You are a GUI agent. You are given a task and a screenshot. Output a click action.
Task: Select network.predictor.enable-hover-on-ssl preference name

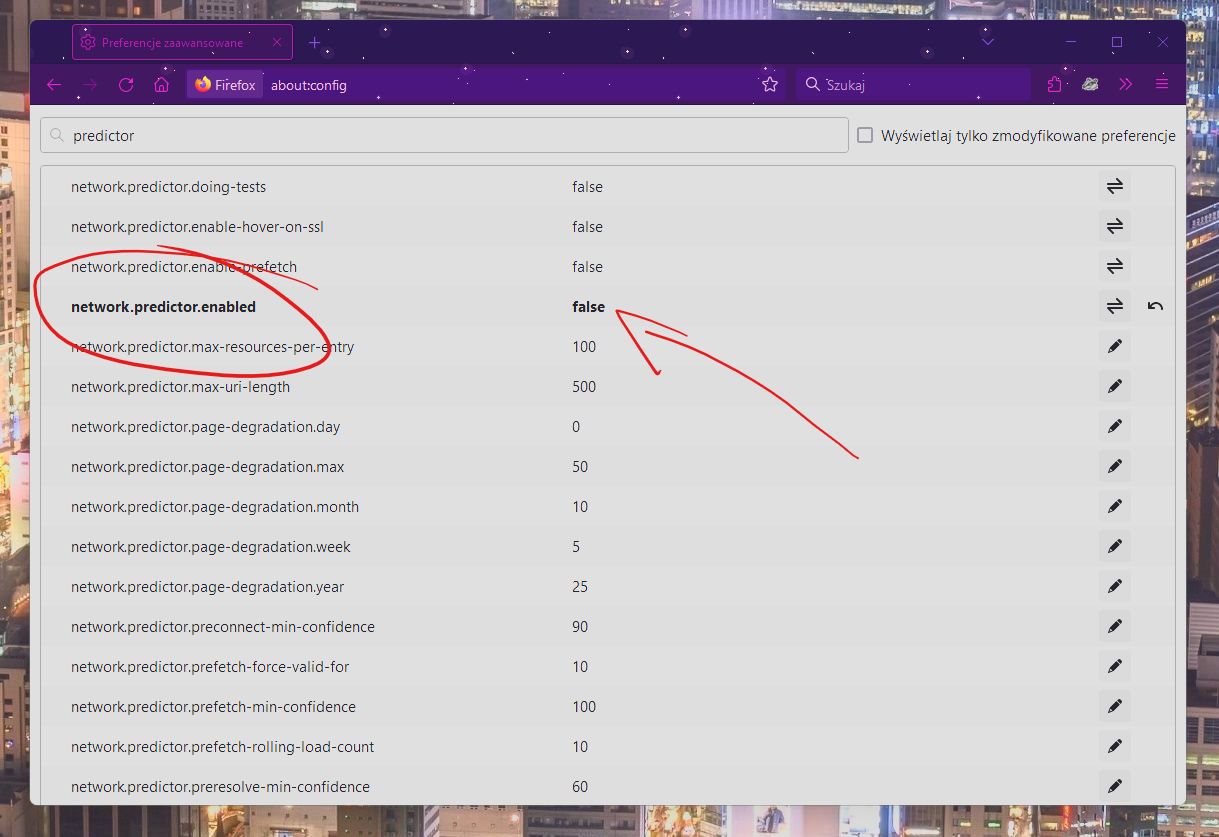pos(197,227)
